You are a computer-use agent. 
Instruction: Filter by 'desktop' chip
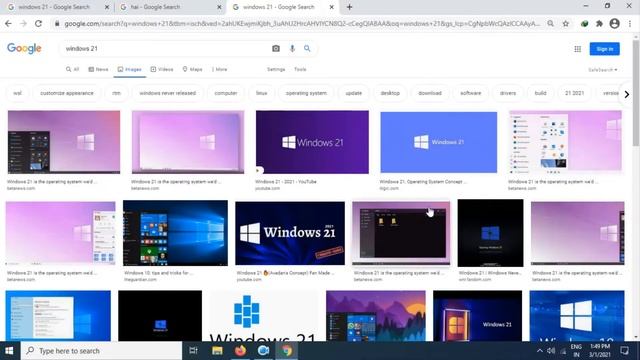[x=390, y=93]
